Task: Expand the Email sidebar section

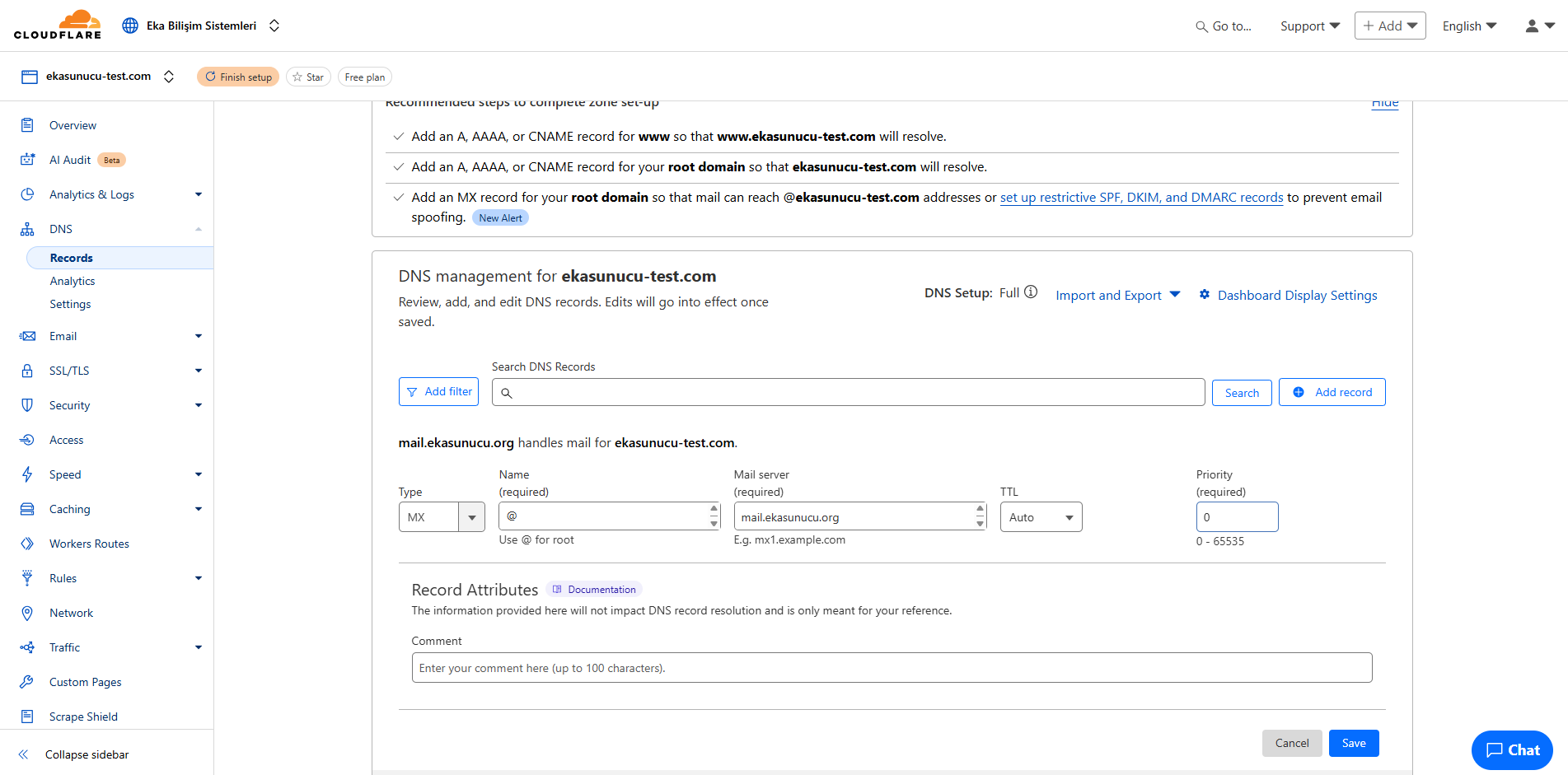Action: (199, 336)
